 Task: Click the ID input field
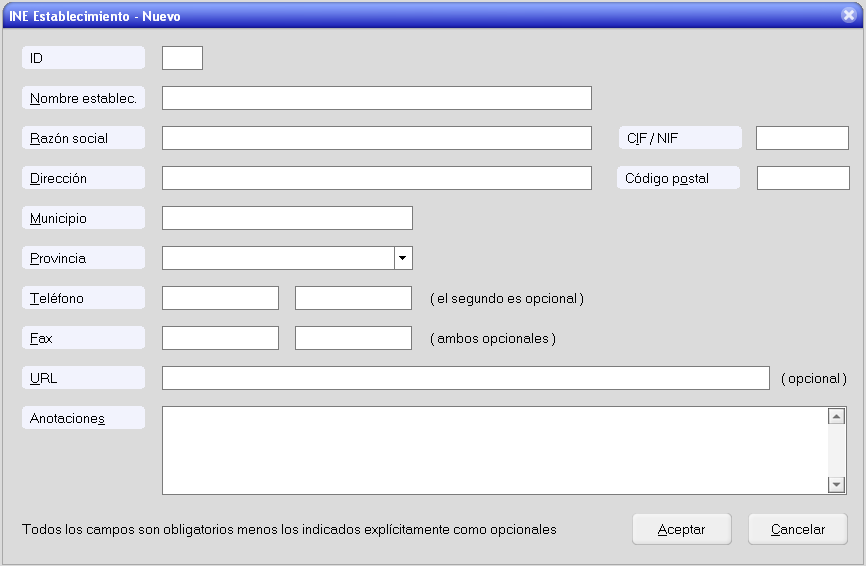point(182,58)
